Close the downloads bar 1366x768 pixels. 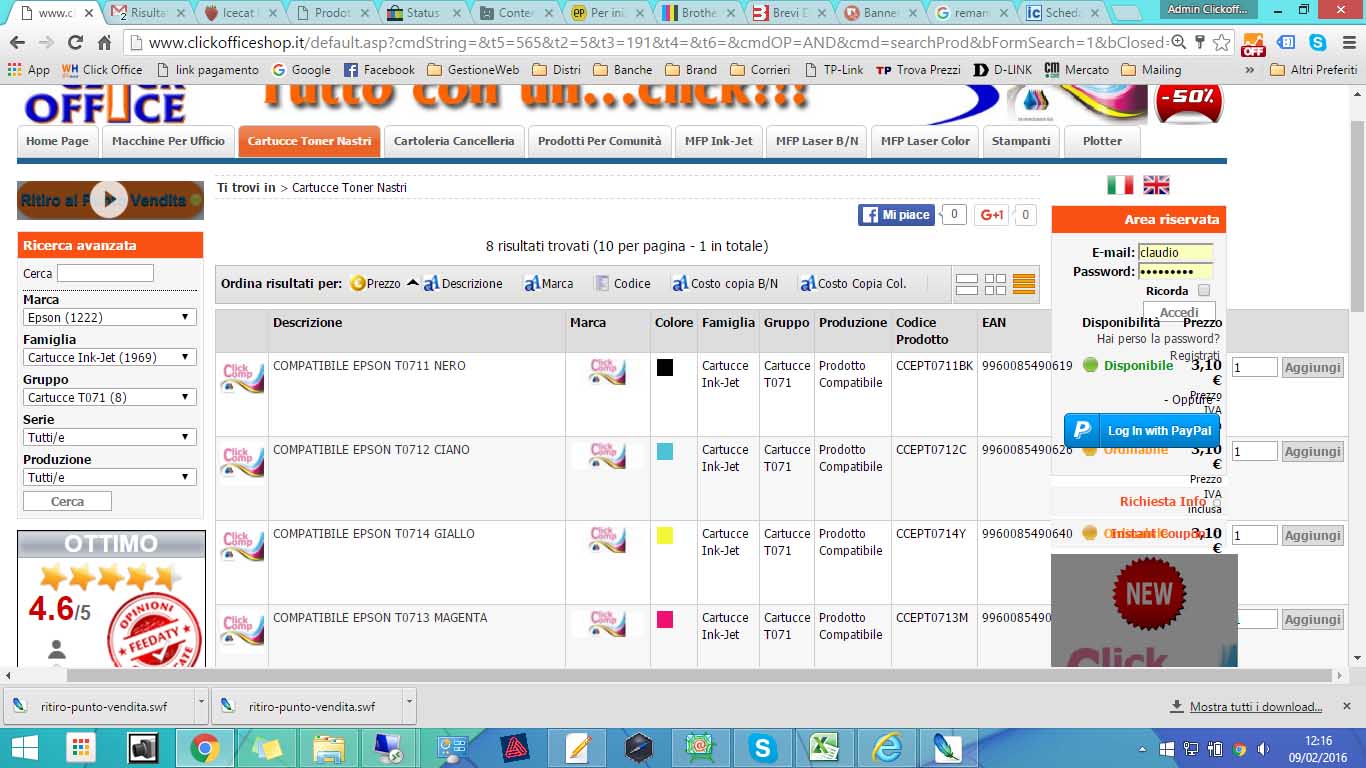click(1345, 706)
